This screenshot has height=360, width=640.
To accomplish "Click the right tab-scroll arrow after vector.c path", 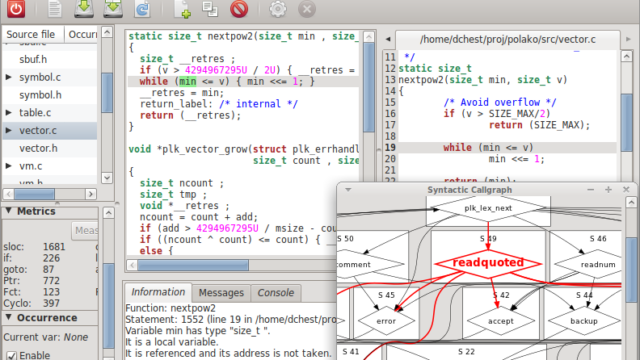I will [628, 39].
